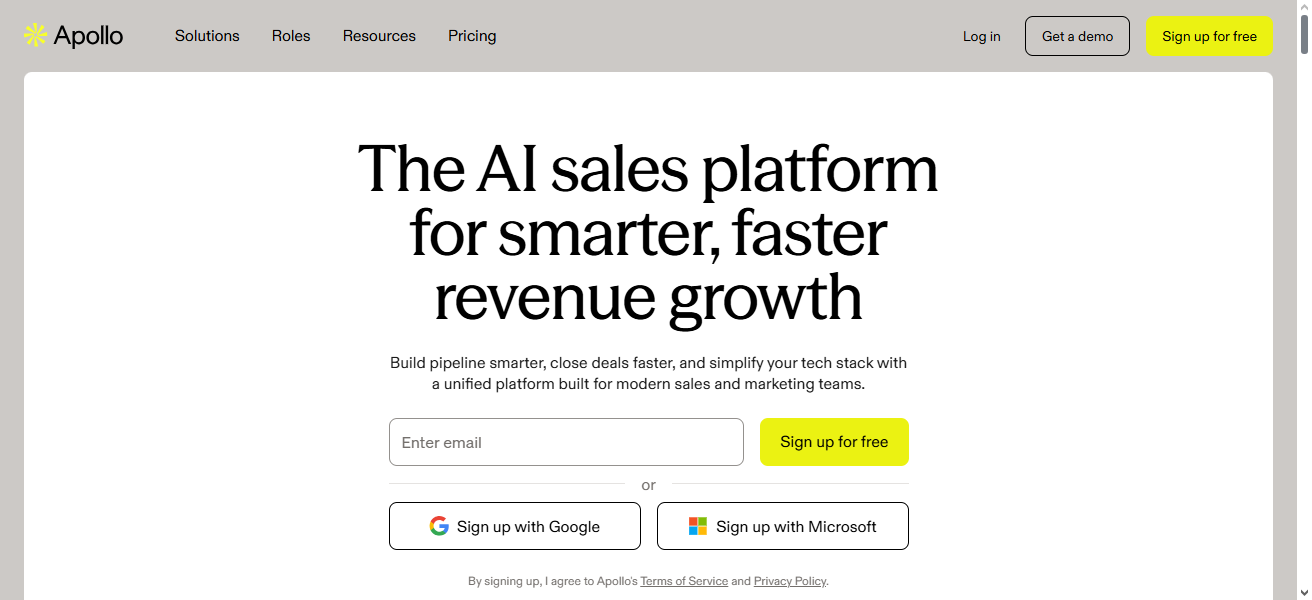Image resolution: width=1312 pixels, height=600 pixels.
Task: Click the Get a demo button
Action: 1077,35
